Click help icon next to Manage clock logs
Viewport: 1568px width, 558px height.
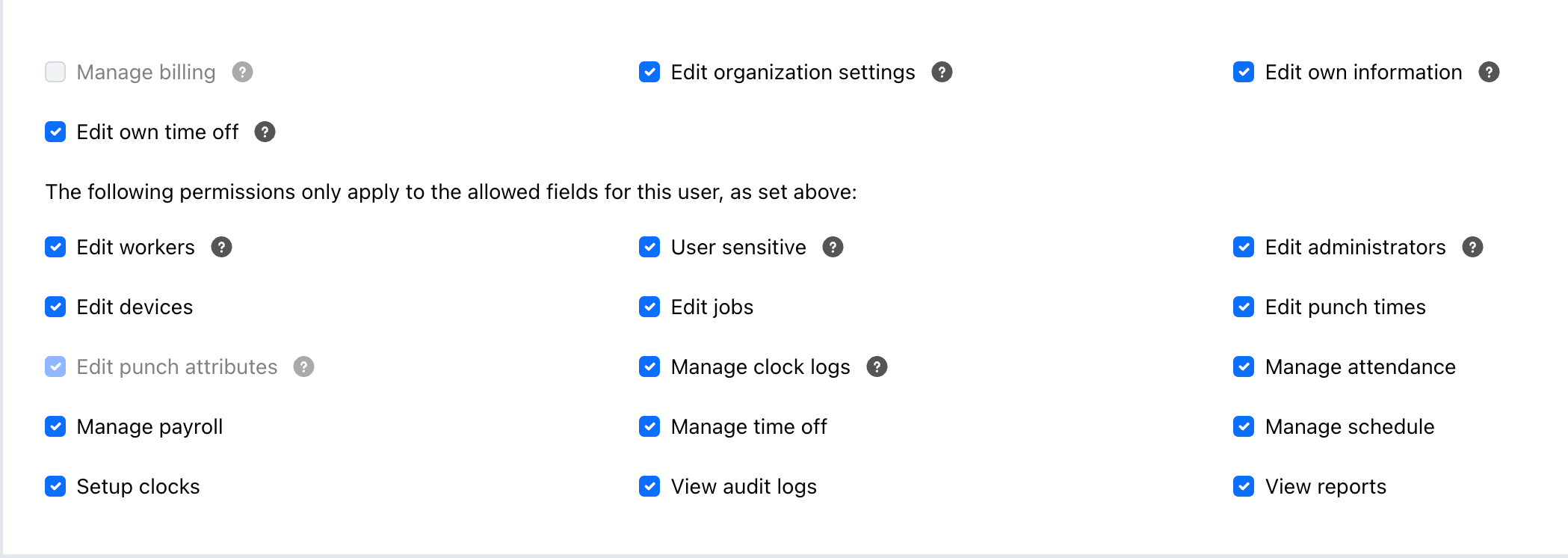(x=877, y=367)
